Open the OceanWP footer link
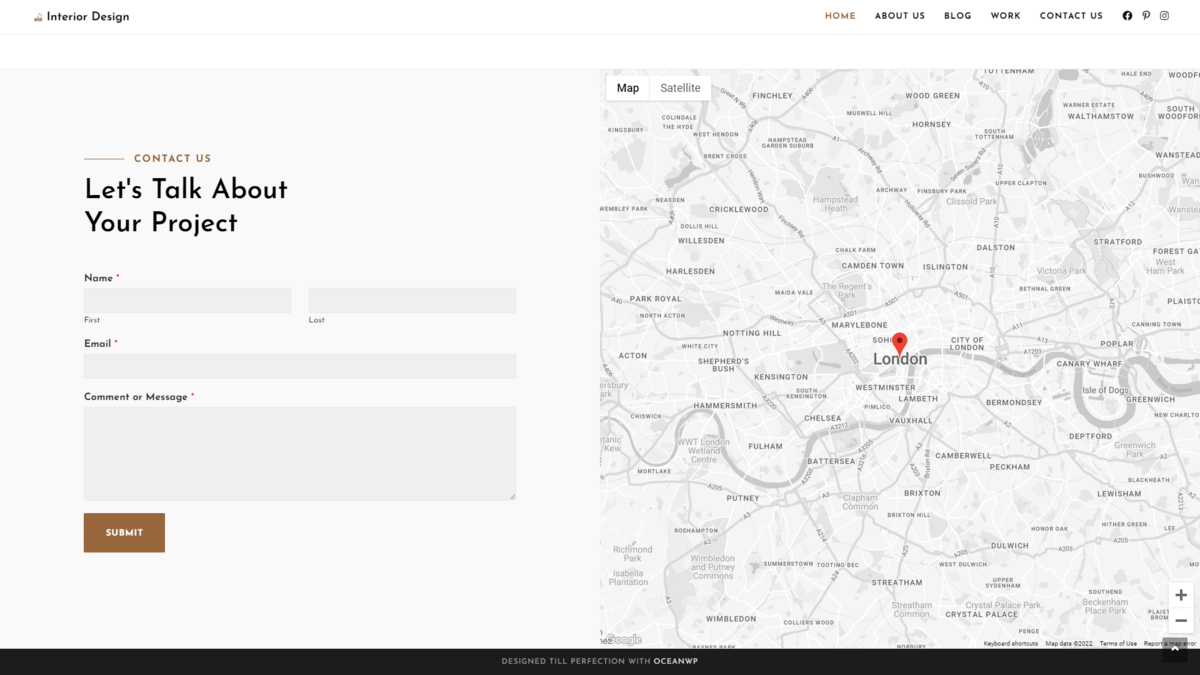The width and height of the screenshot is (1200, 675). (676, 661)
